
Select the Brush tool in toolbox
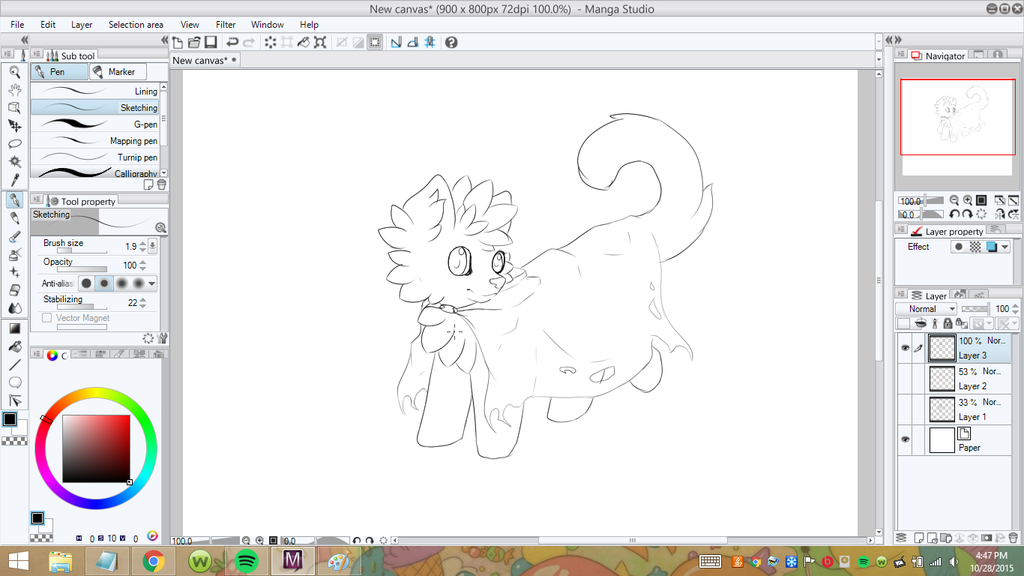[x=14, y=236]
